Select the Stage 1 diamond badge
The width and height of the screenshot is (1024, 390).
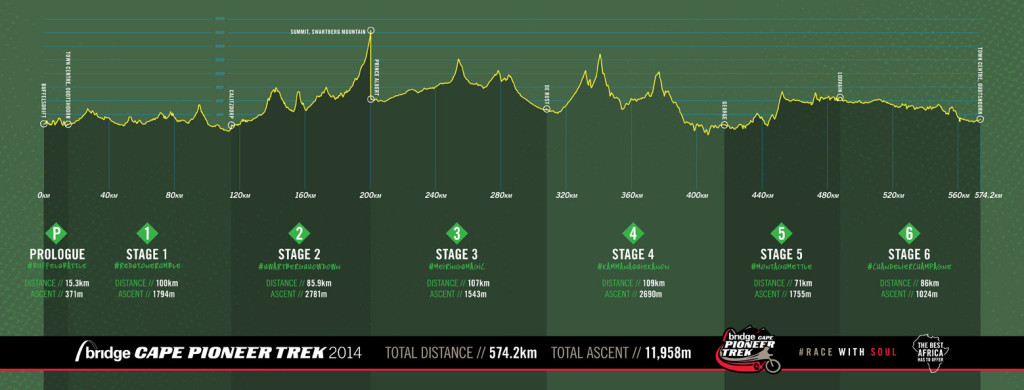click(147, 233)
